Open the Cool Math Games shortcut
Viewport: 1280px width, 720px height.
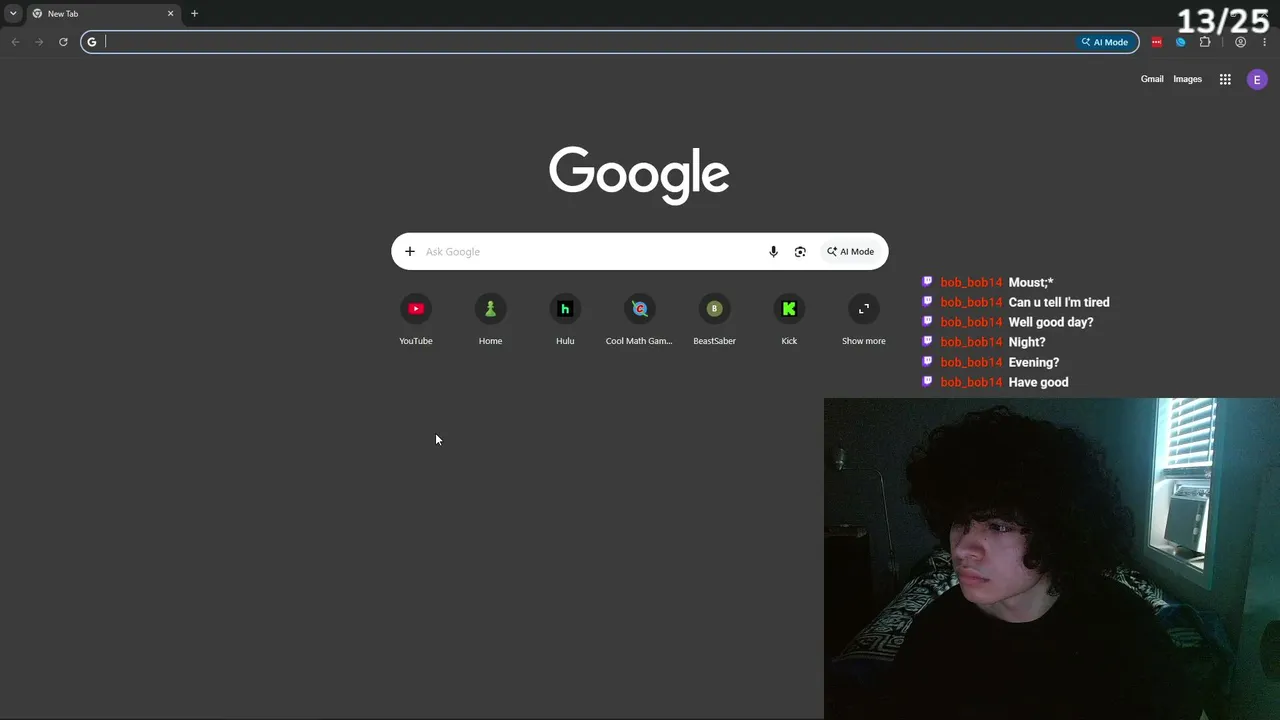tap(639, 320)
